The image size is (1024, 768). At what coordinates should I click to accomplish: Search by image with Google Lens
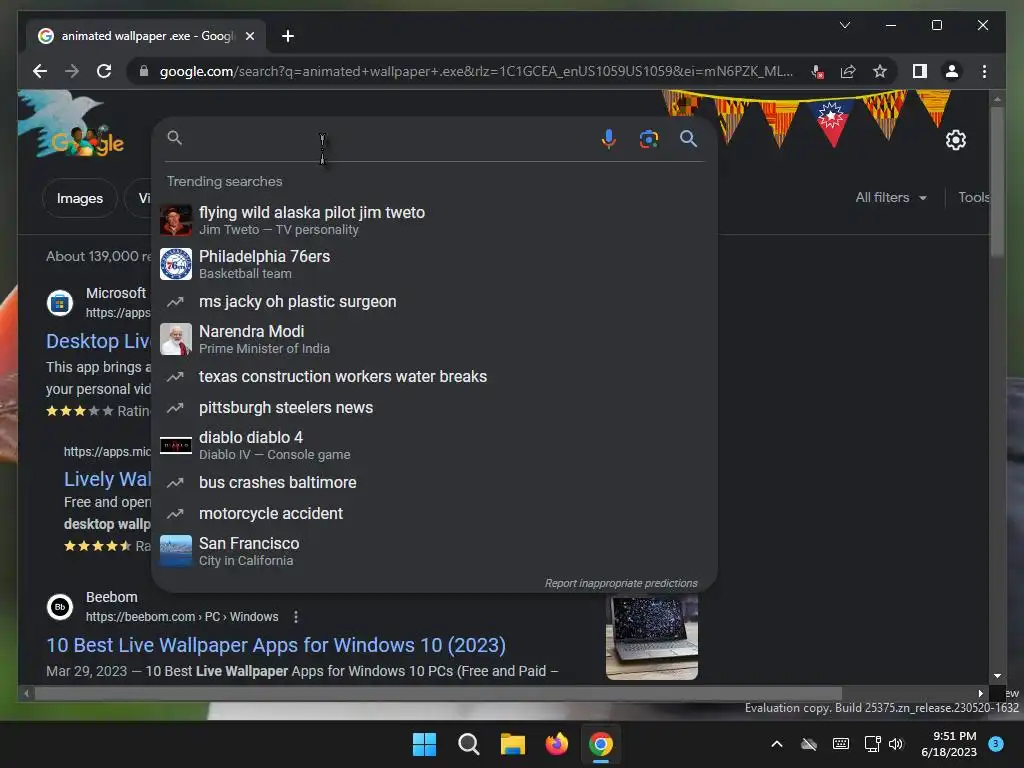pyautogui.click(x=648, y=138)
